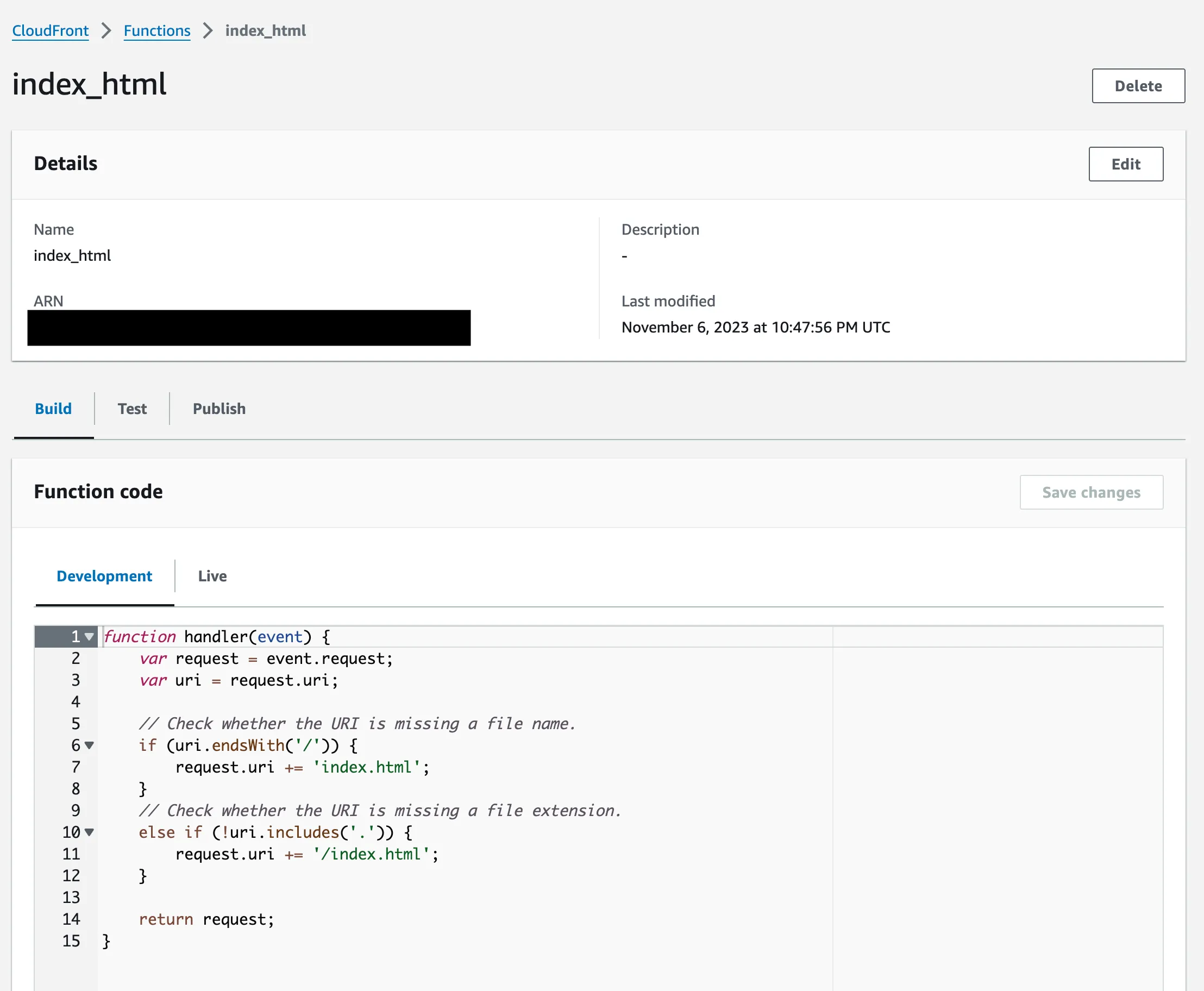Open the CloudFront breadcrumb link

[50, 31]
